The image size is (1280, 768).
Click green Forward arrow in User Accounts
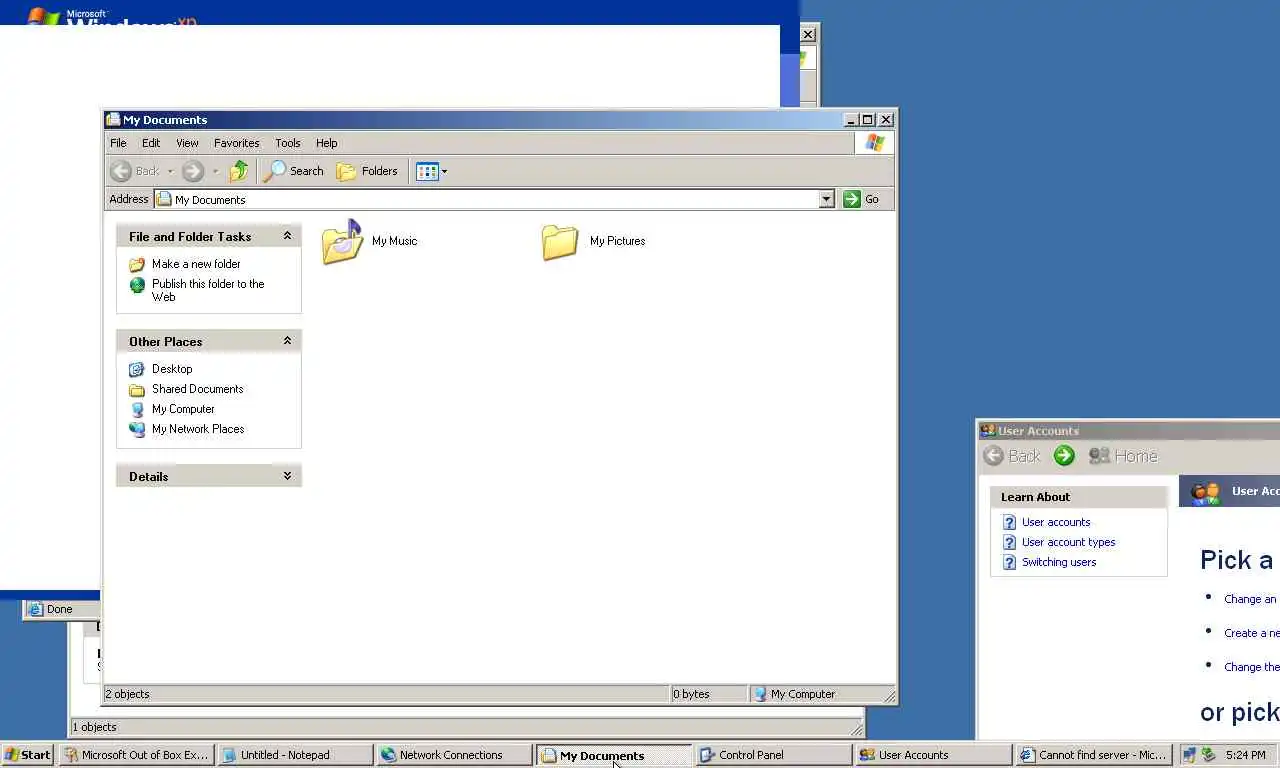click(x=1064, y=456)
